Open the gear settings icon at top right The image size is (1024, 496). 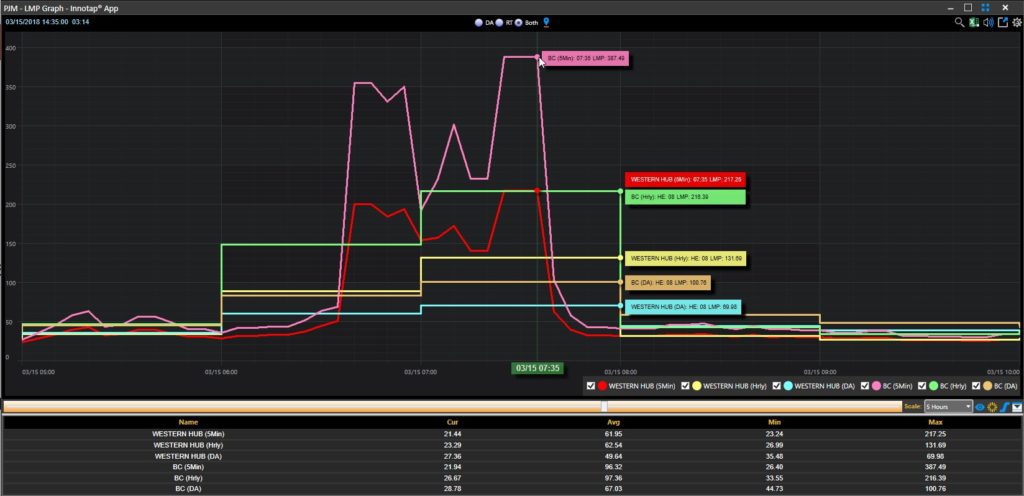click(x=1016, y=22)
